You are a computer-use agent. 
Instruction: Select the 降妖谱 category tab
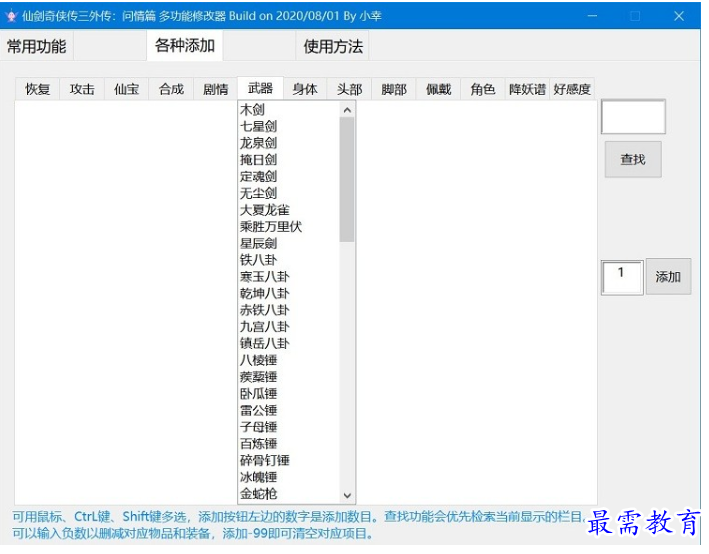coord(527,89)
